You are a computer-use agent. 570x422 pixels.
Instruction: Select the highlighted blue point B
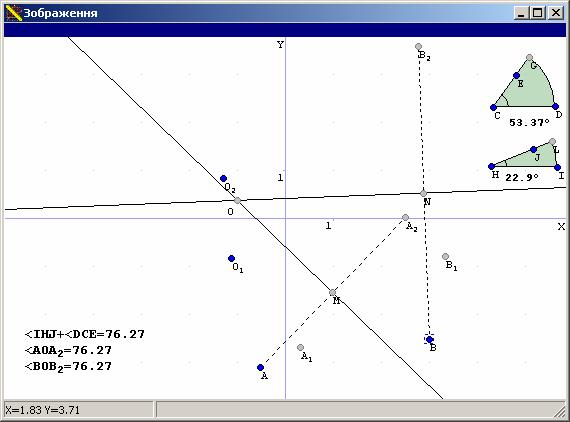[429, 339]
